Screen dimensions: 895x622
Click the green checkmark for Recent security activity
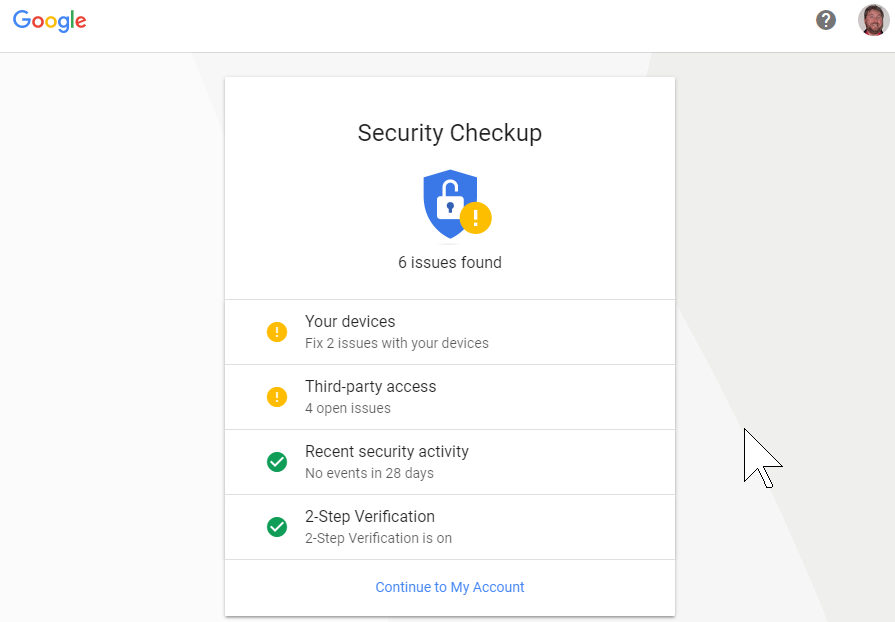277,461
